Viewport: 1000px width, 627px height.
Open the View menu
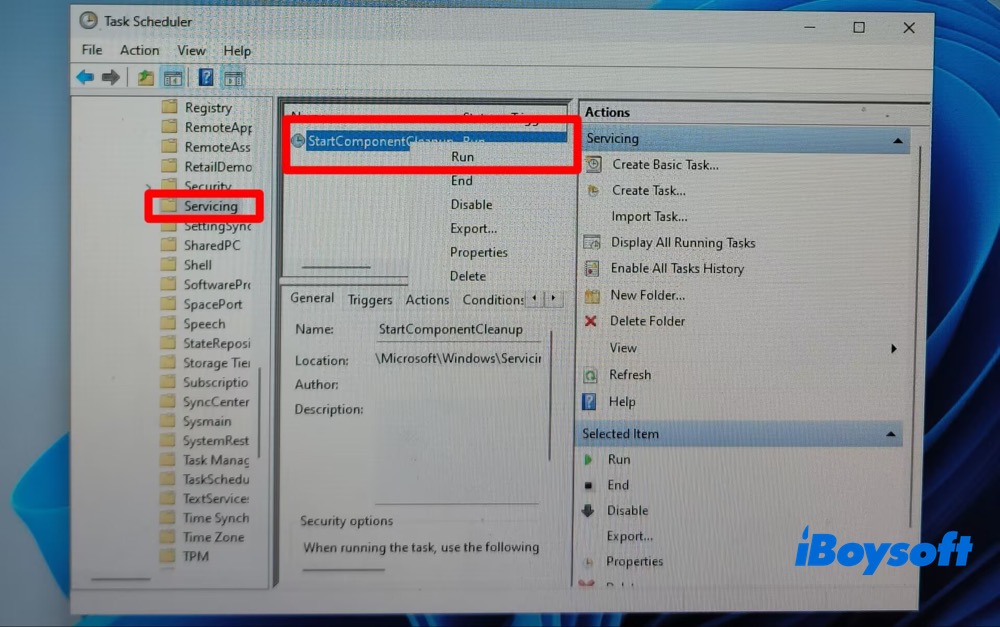click(x=191, y=50)
